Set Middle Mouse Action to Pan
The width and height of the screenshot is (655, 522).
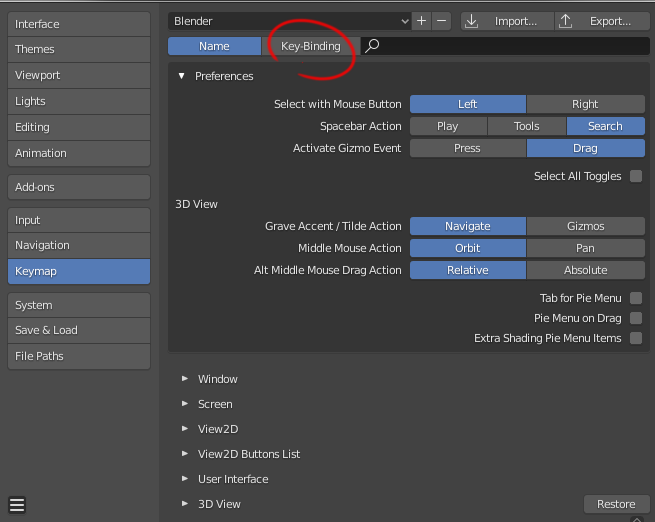(586, 248)
